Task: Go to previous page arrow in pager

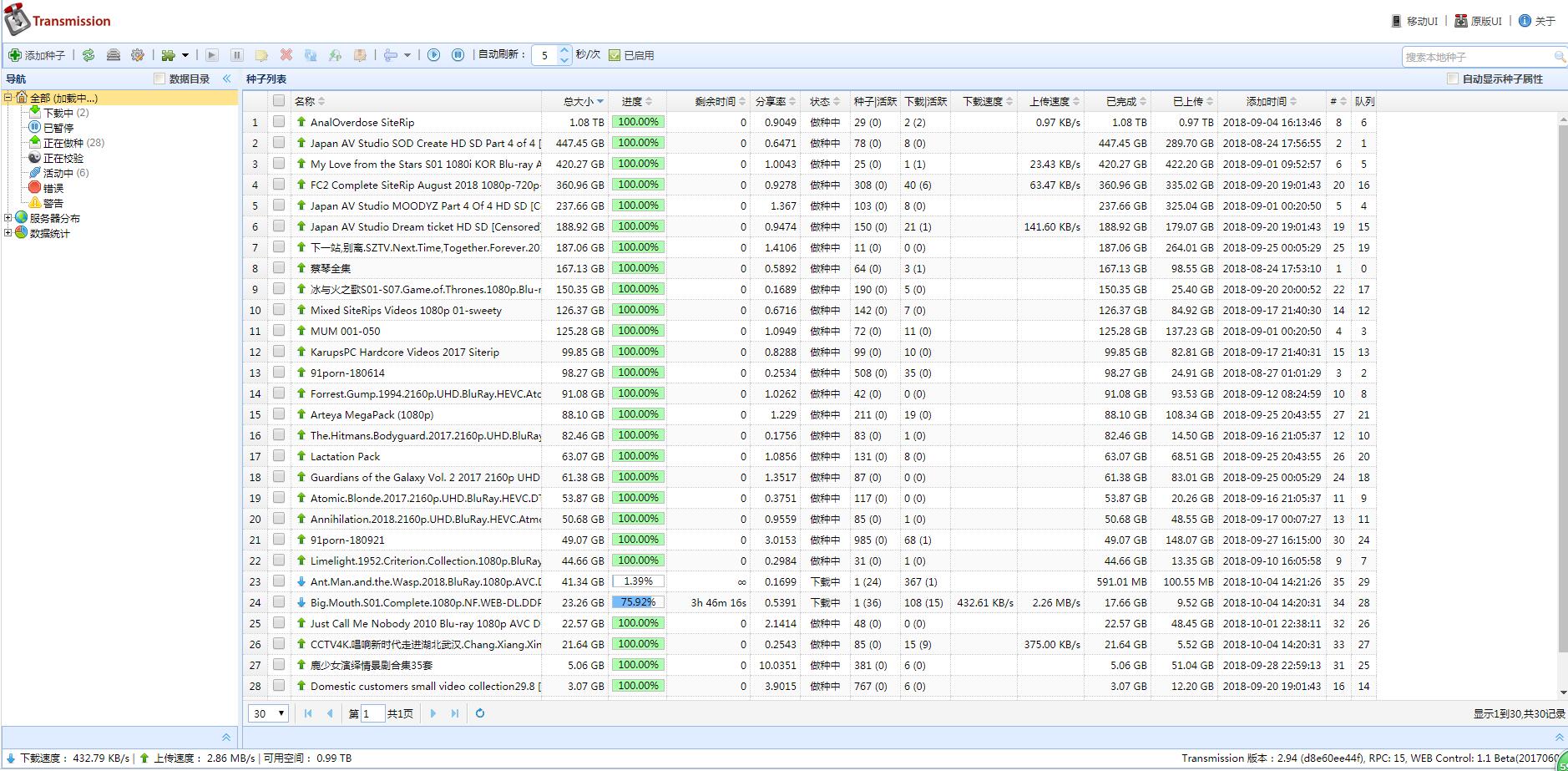Action: tap(330, 713)
